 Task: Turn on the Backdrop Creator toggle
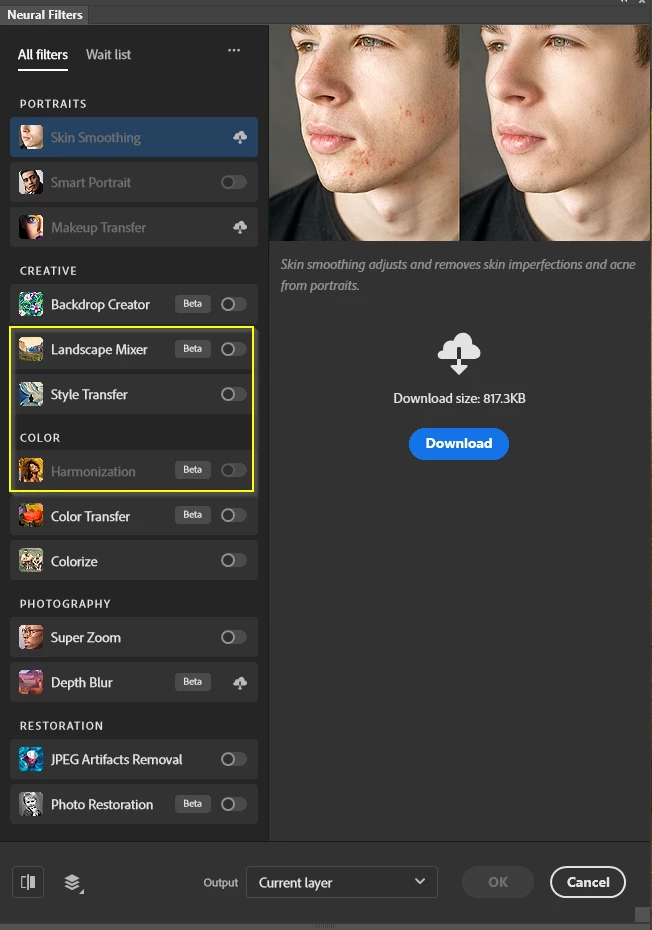point(234,304)
